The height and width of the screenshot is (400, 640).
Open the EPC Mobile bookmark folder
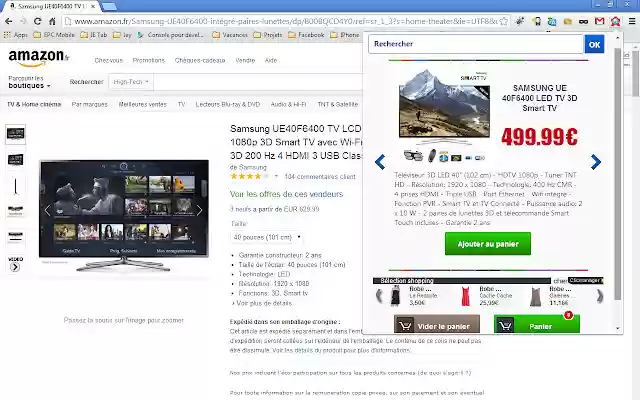[54, 35]
